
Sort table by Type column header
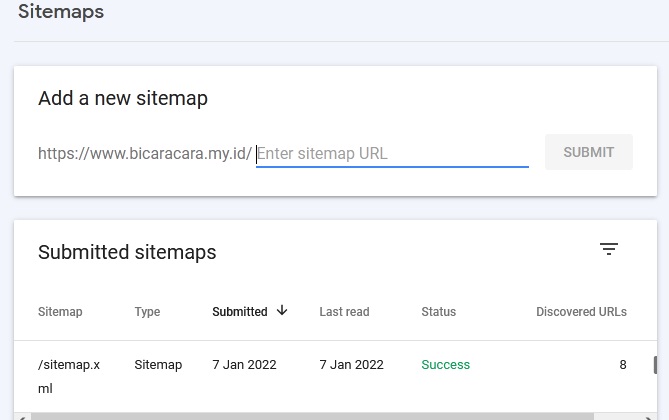coord(147,312)
